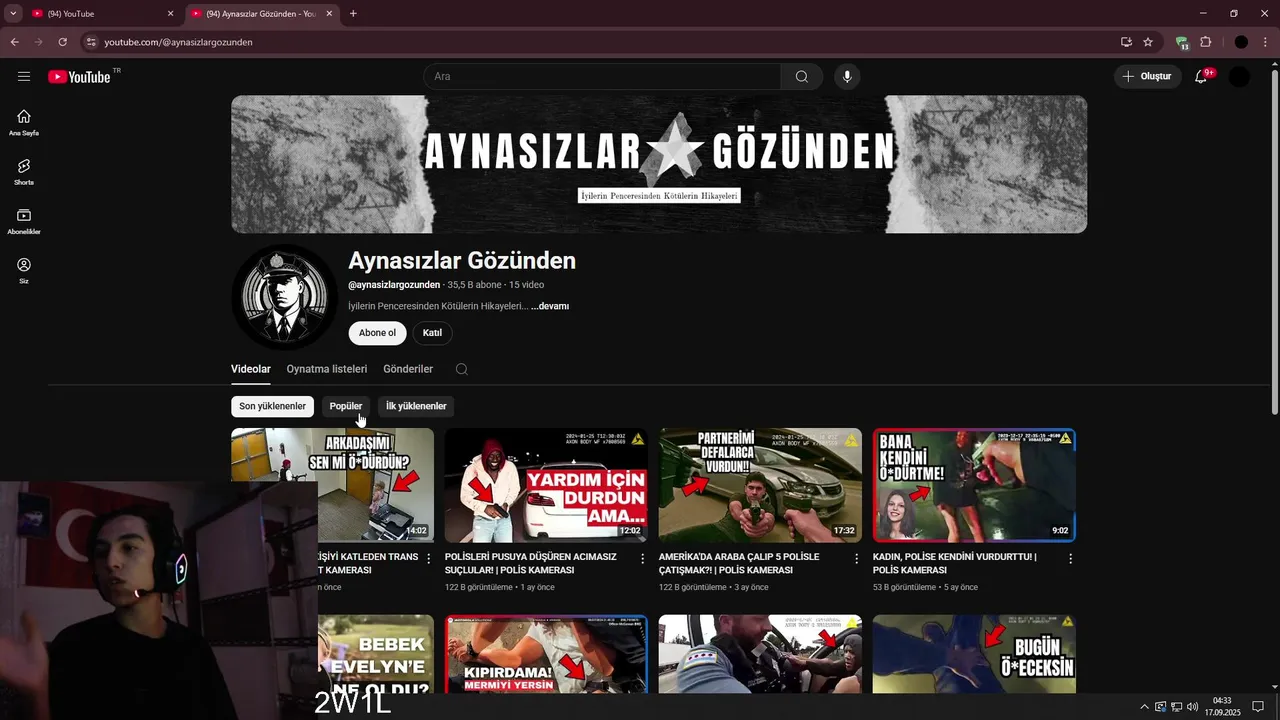Open the YouTube hamburger guide menu

(x=24, y=76)
